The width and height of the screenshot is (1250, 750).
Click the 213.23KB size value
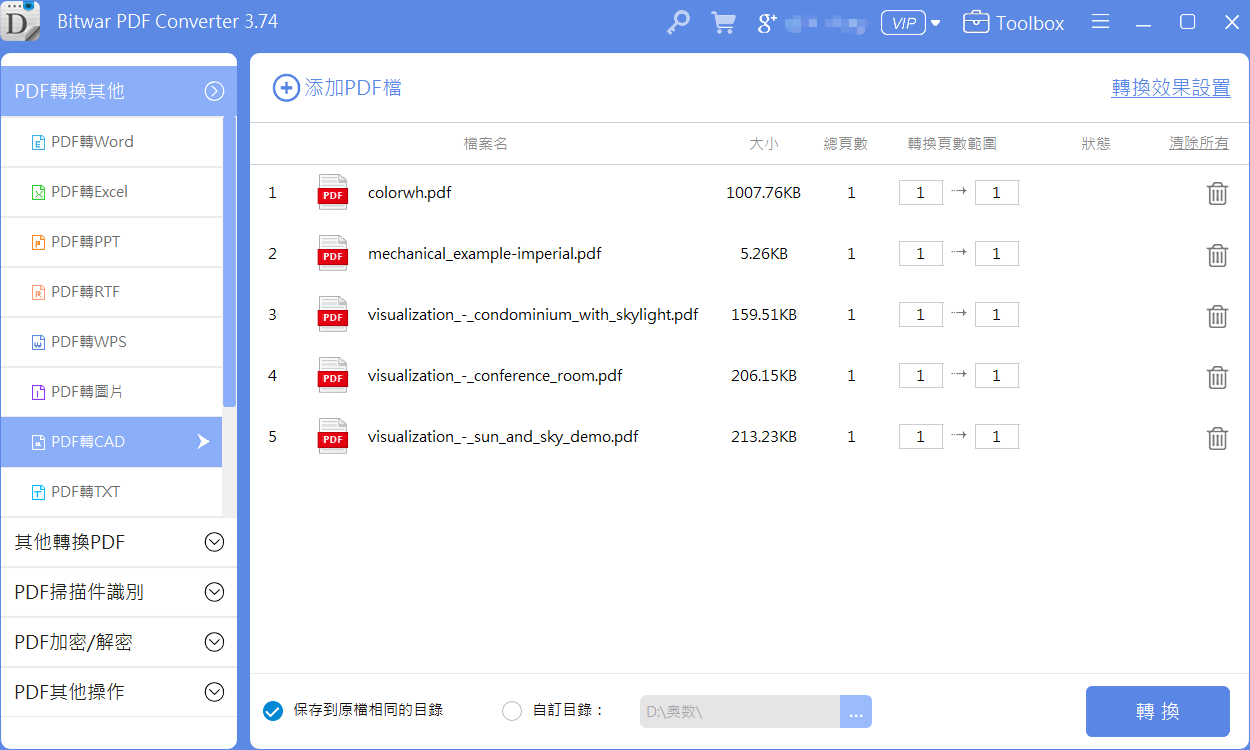pyautogui.click(x=764, y=437)
